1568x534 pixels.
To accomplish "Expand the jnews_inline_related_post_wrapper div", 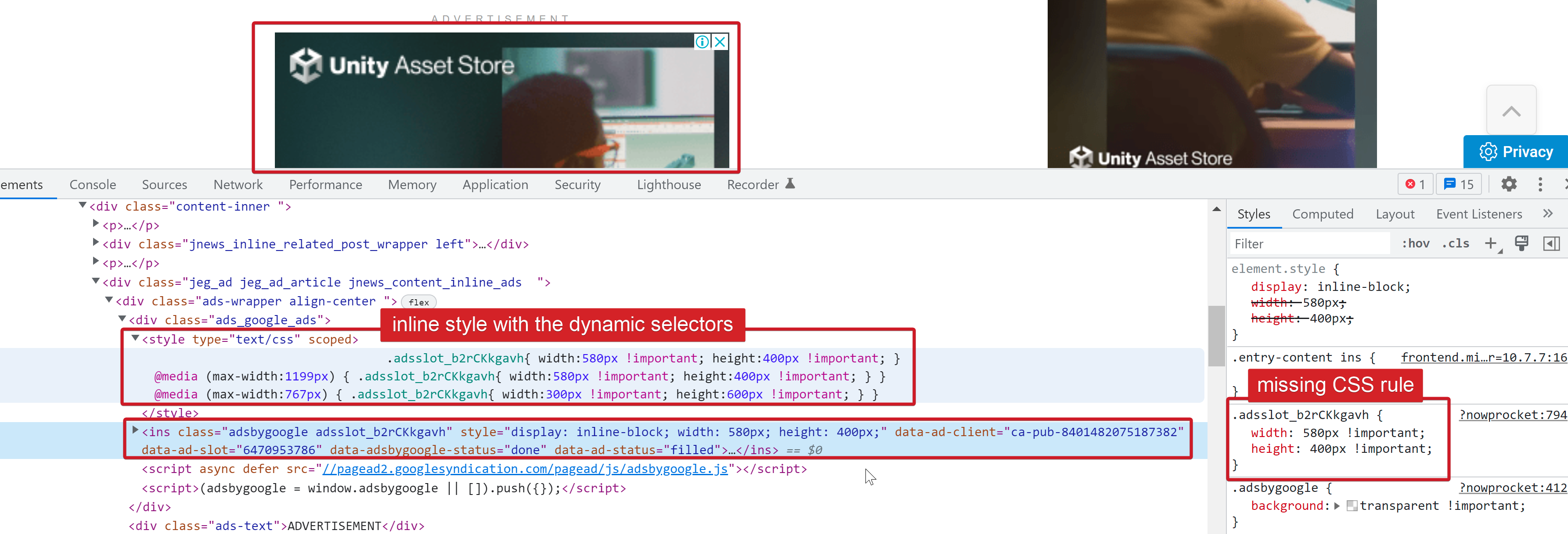I will point(96,242).
